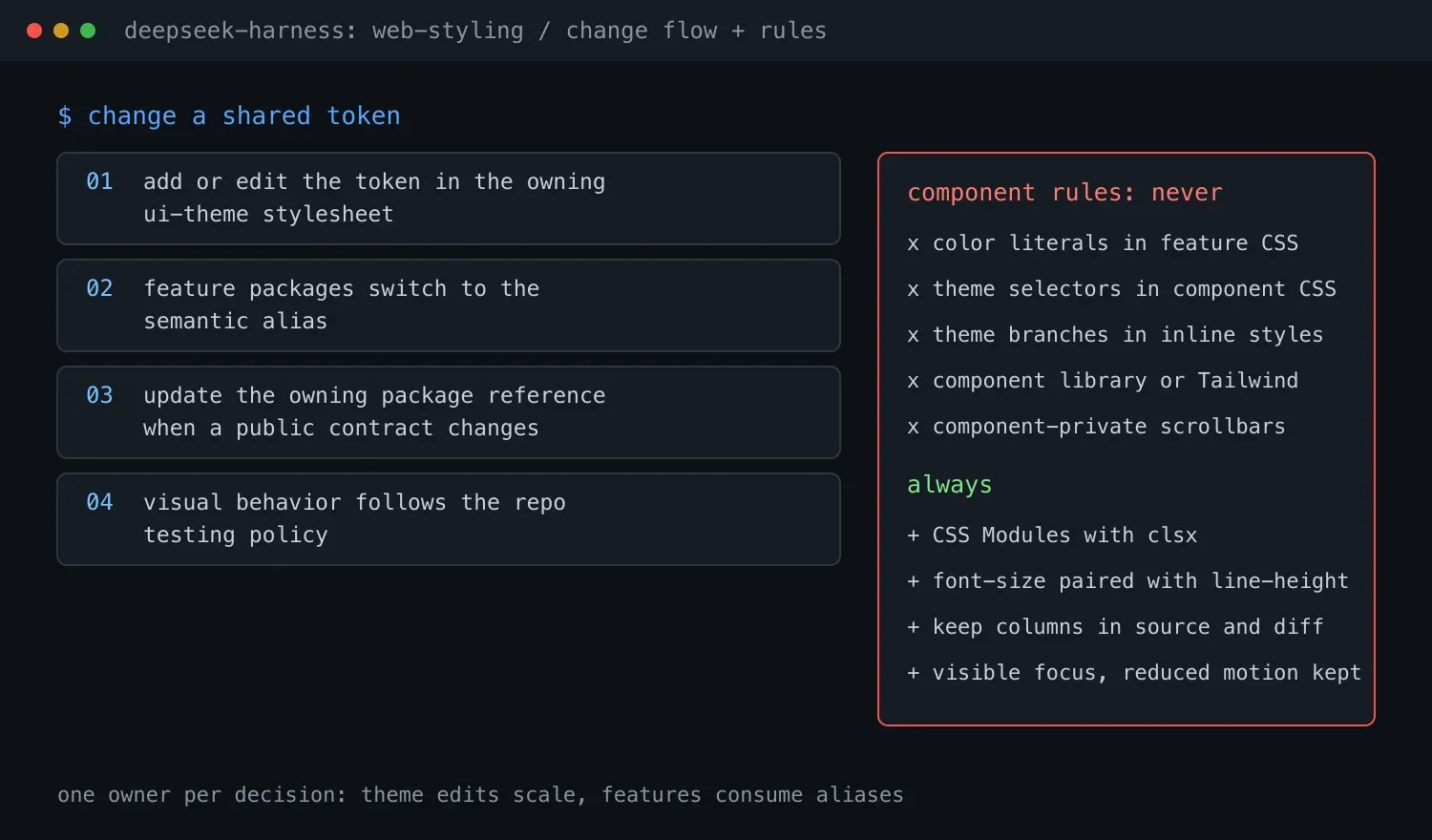
Task: Select the "$ change a shared token" prompt line
Action: point(229,116)
